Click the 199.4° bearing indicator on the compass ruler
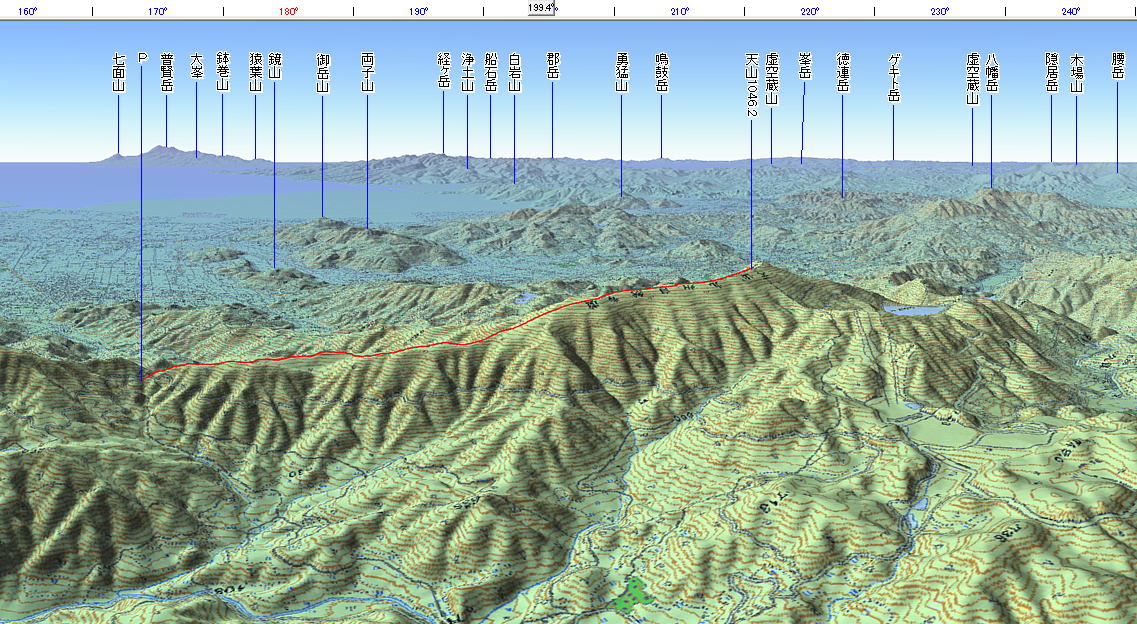This screenshot has width=1137, height=624. point(543,7)
